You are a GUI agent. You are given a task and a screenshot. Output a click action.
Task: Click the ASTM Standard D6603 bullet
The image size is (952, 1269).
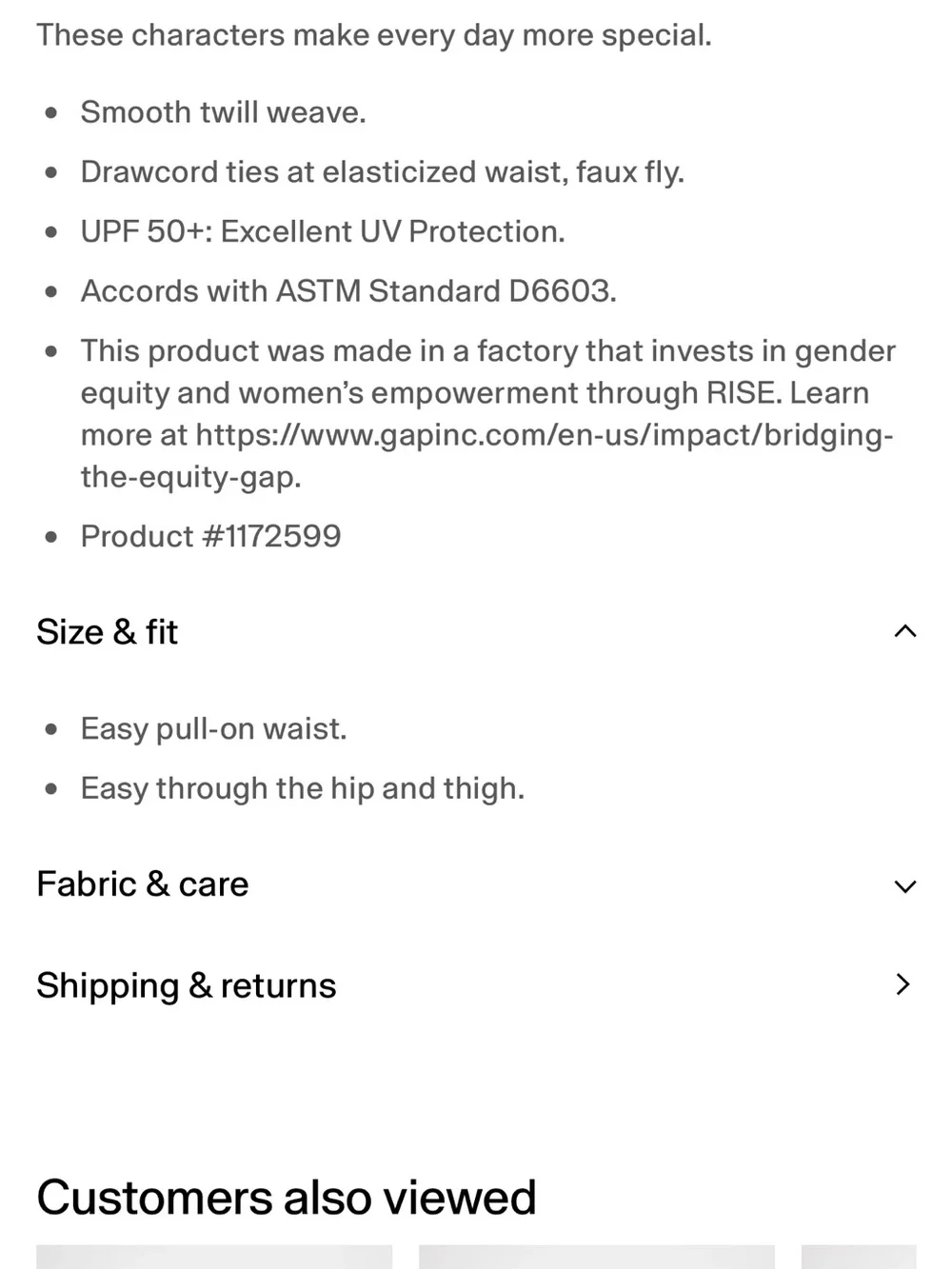point(348,291)
